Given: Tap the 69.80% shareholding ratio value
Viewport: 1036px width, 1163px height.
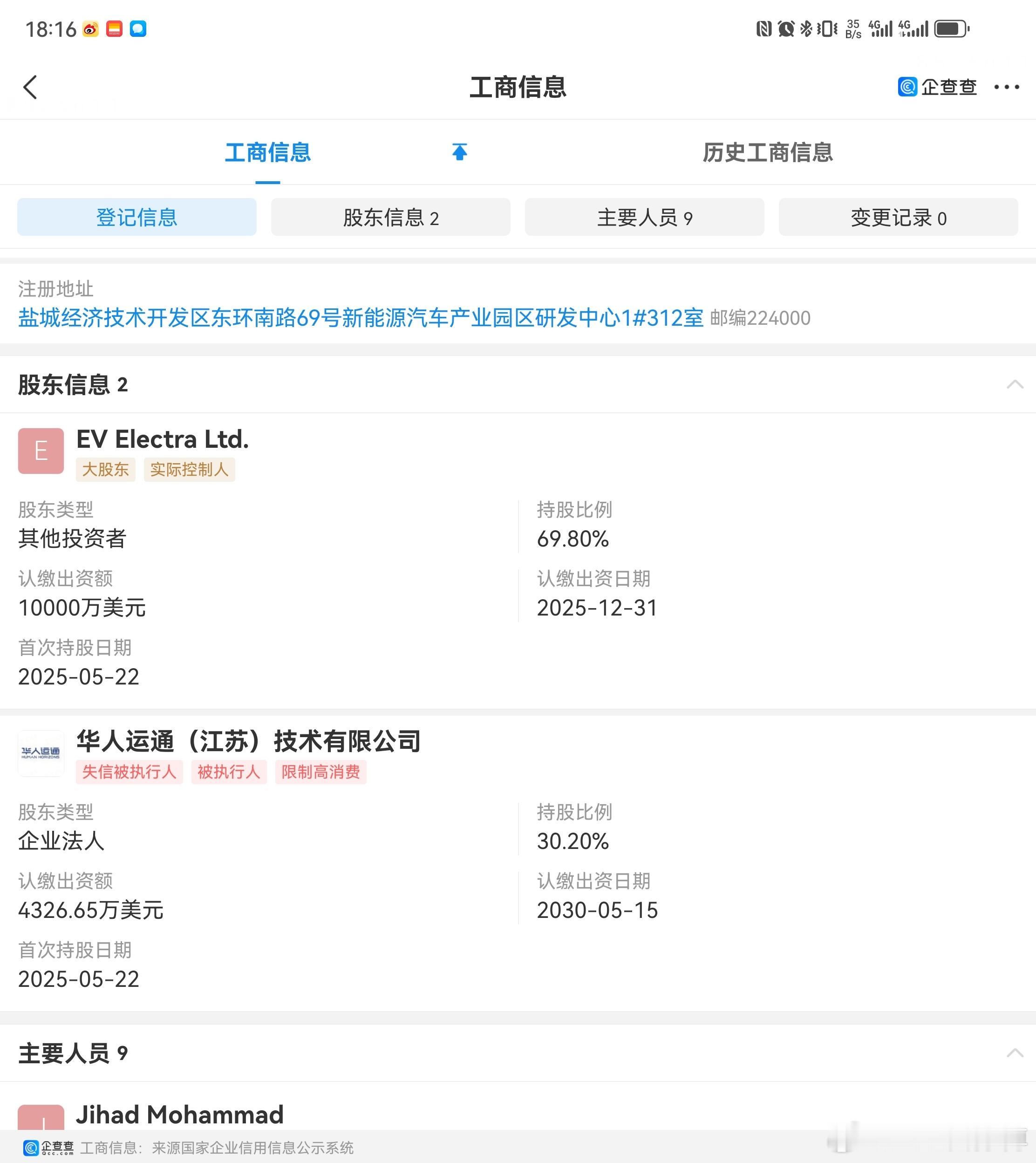Looking at the screenshot, I should pyautogui.click(x=573, y=539).
